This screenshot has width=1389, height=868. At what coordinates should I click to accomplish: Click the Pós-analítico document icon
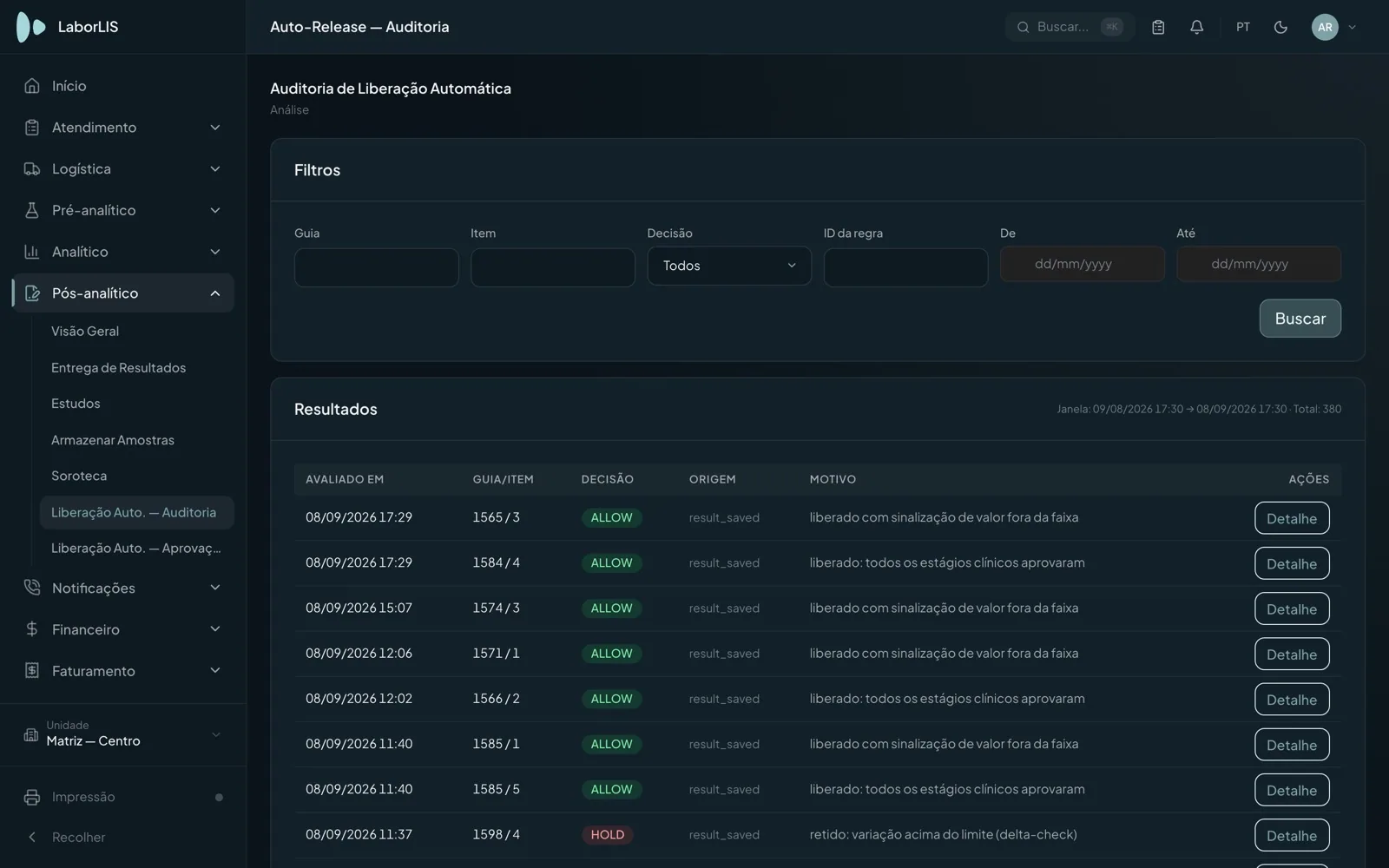click(32, 293)
